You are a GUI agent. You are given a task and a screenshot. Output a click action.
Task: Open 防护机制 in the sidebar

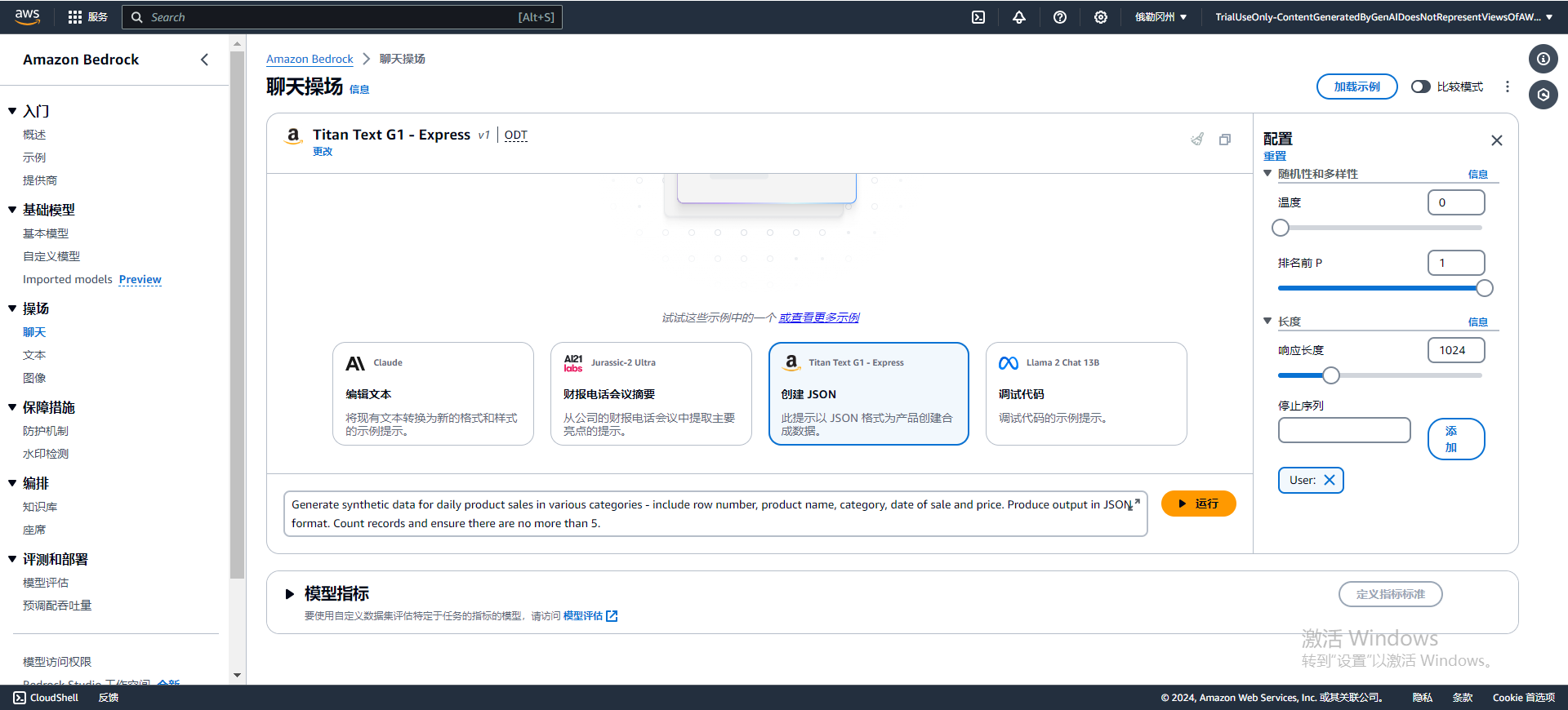[46, 431]
